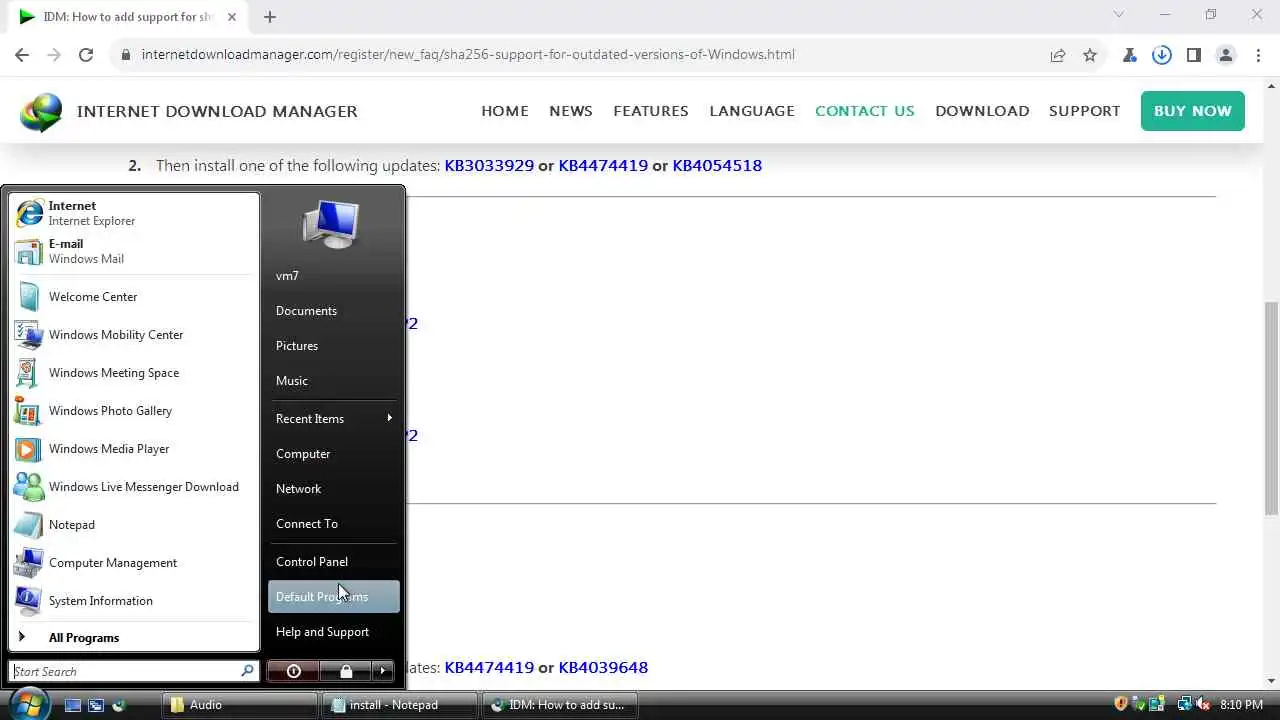Open Music folder
This screenshot has width=1280, height=720.
click(x=334, y=381)
